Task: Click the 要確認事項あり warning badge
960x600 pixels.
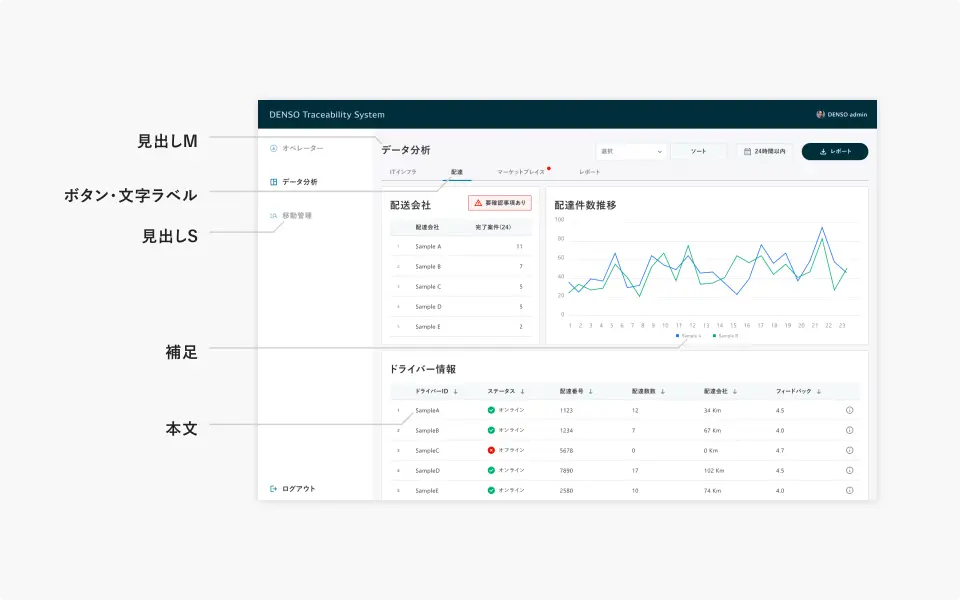Action: [499, 202]
